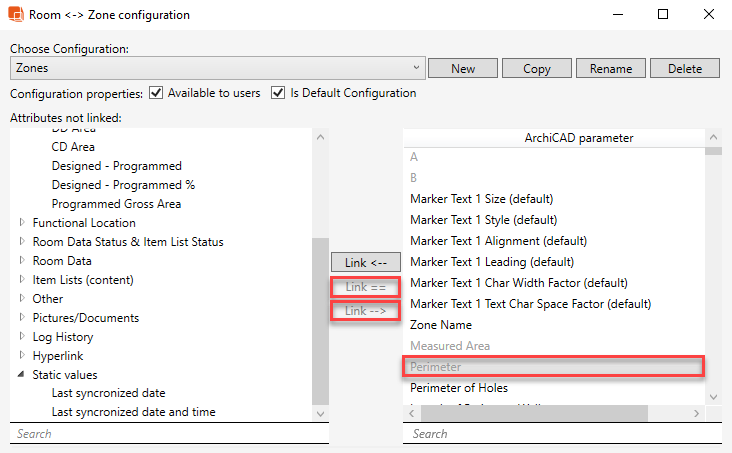Collapse the Static values tree node
This screenshot has width=732, height=453.
22,375
